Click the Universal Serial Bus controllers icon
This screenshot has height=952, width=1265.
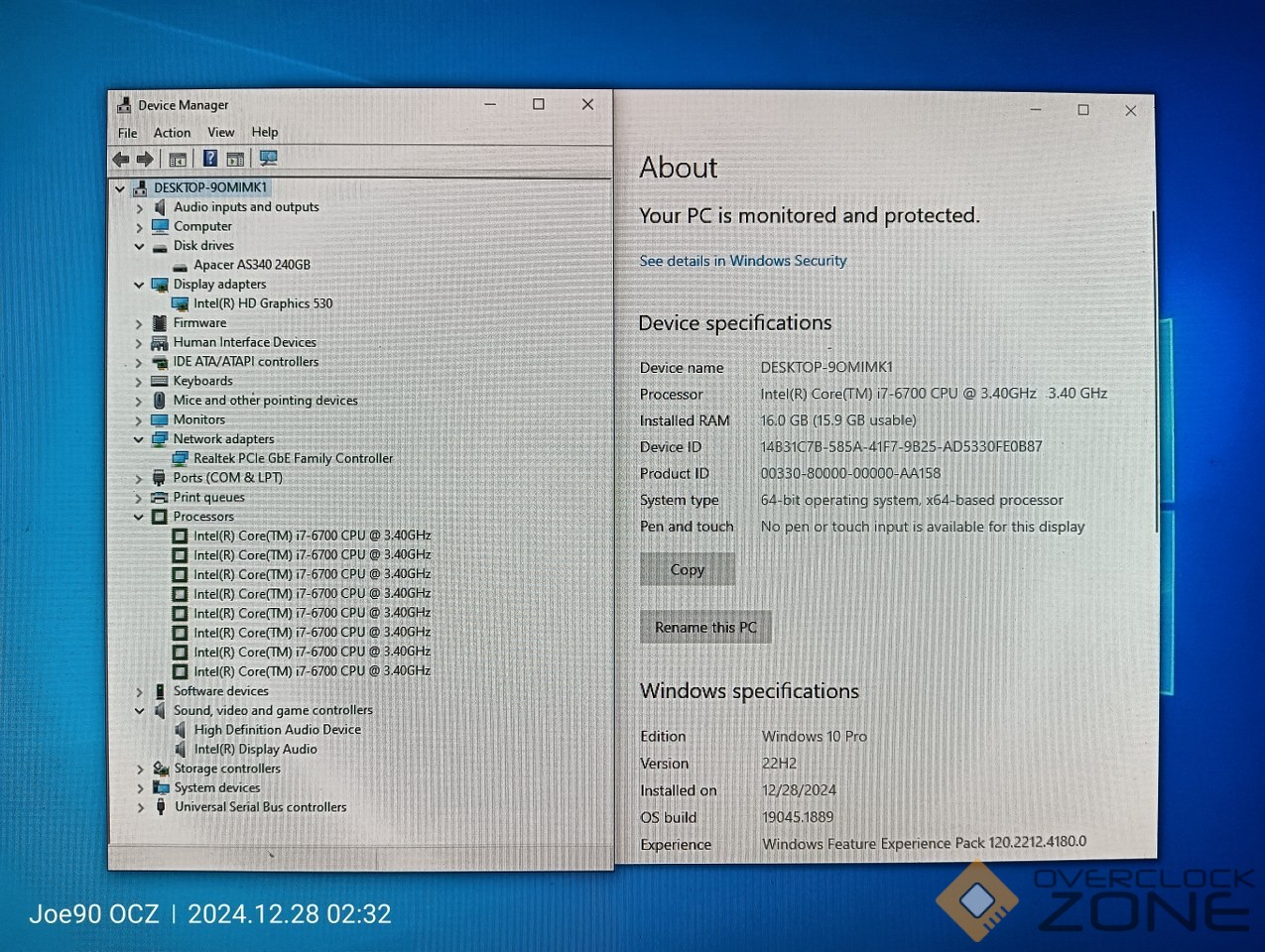click(161, 807)
